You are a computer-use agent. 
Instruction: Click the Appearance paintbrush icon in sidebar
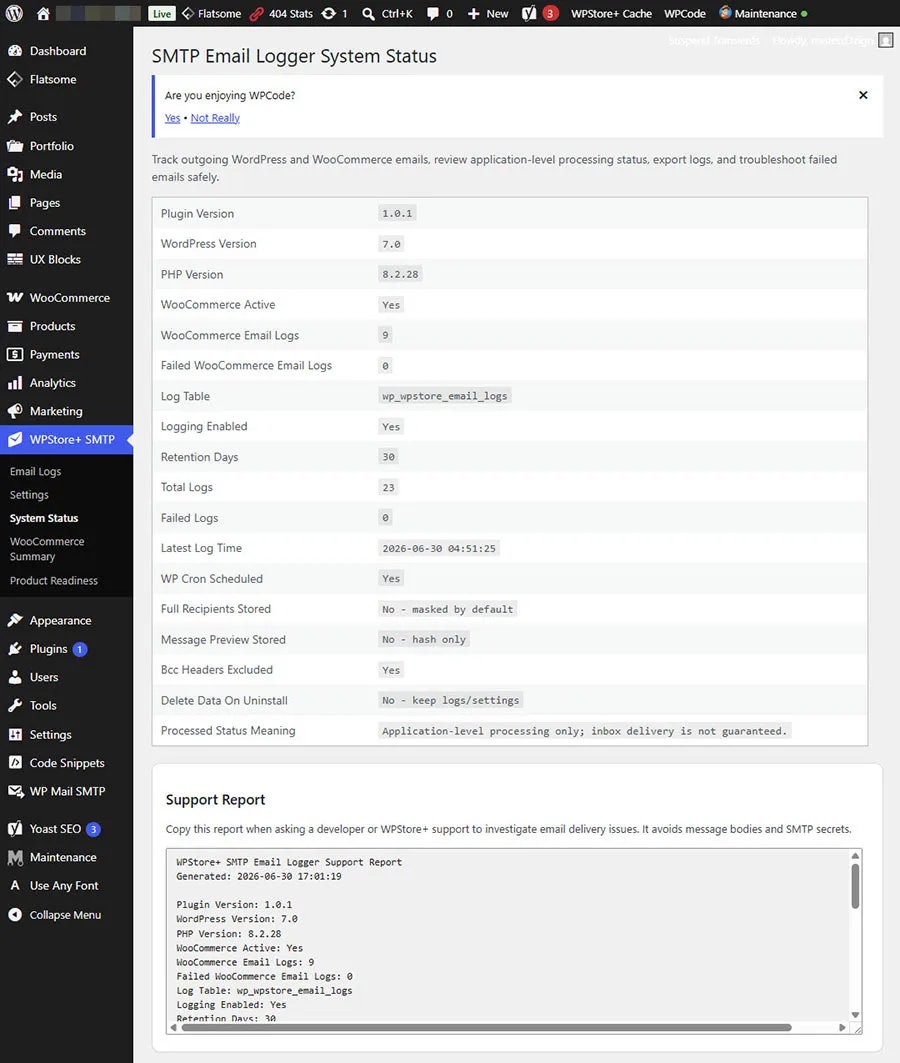(x=15, y=620)
